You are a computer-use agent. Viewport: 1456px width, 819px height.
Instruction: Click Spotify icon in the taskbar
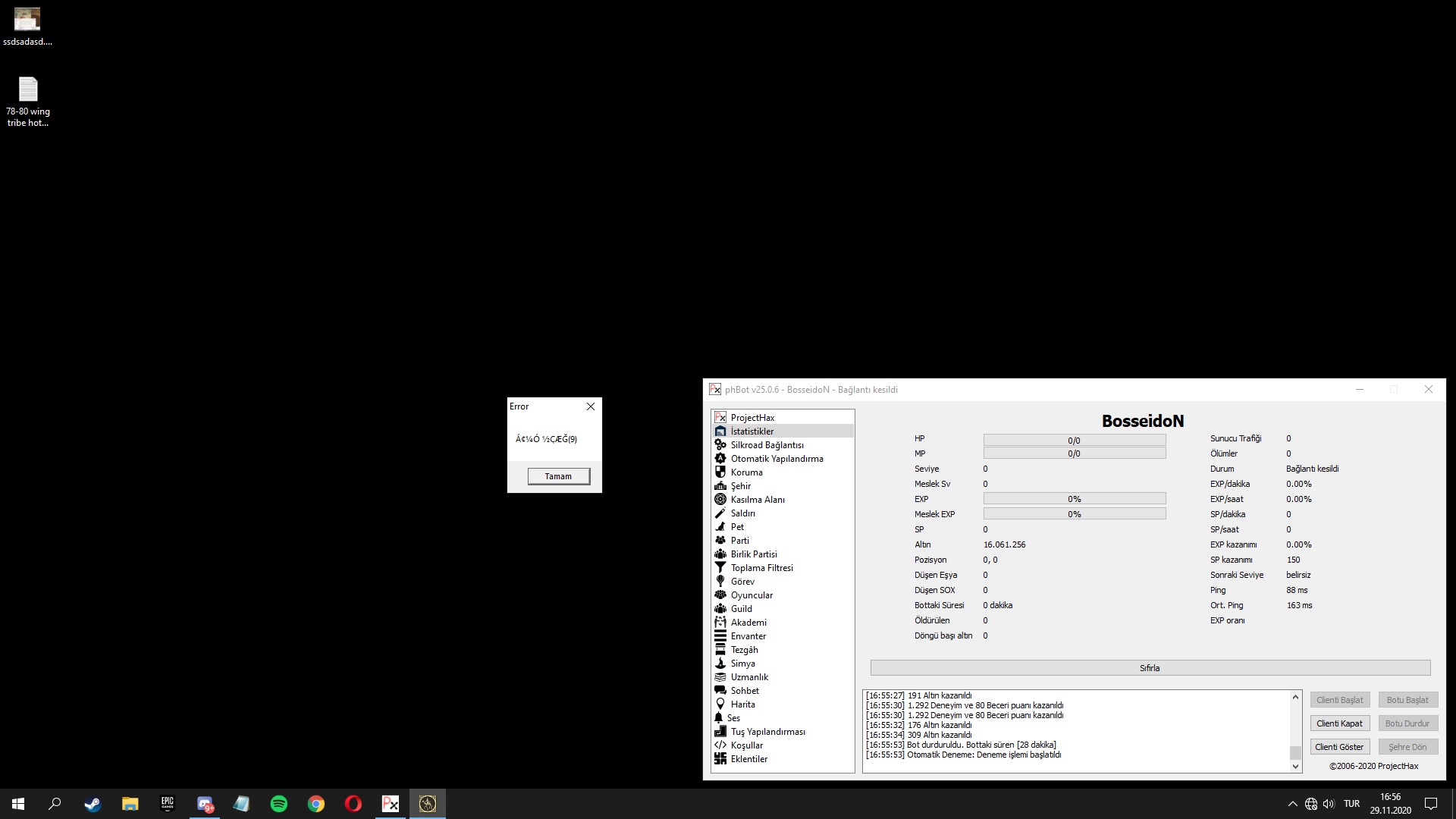[x=279, y=804]
